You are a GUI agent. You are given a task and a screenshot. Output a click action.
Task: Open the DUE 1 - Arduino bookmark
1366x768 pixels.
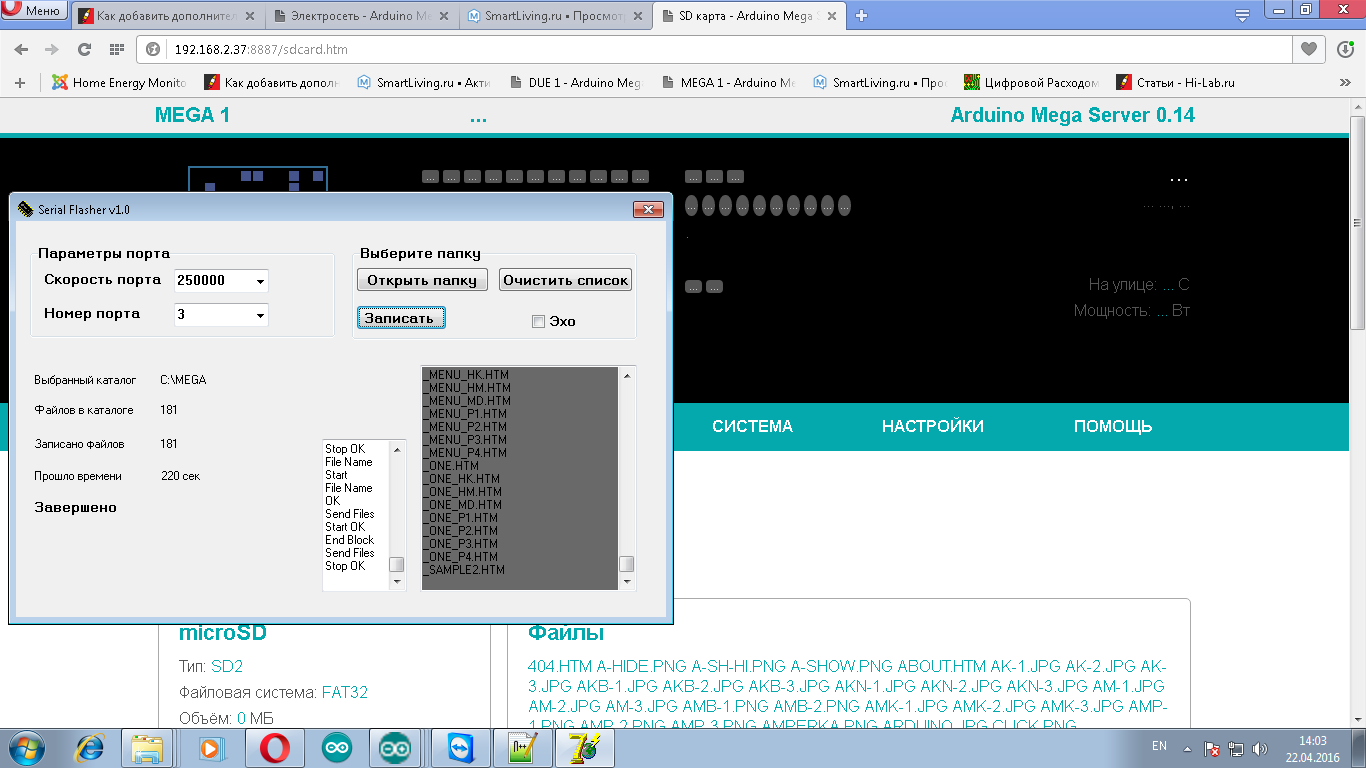(575, 83)
